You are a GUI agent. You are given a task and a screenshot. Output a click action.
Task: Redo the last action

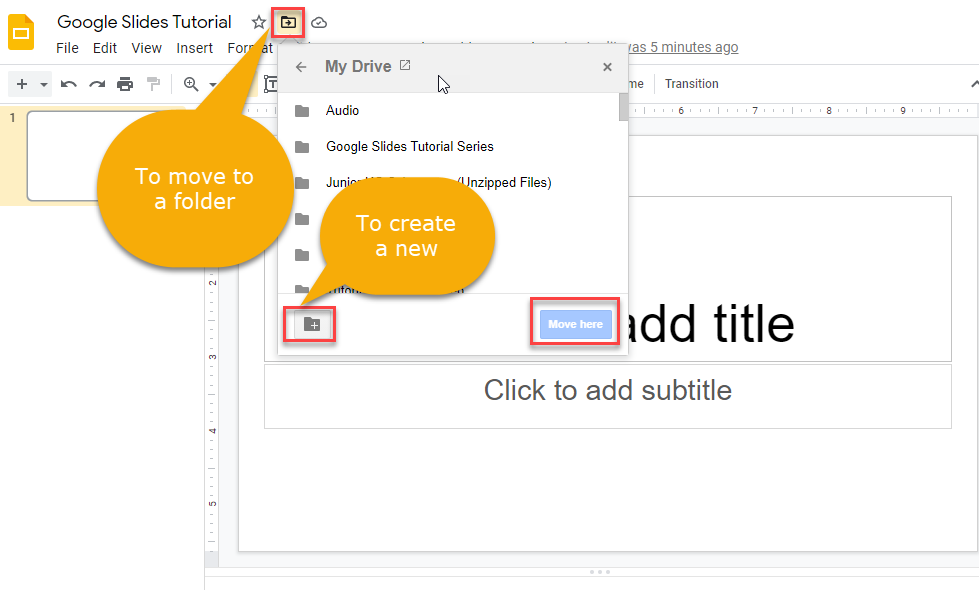pyautogui.click(x=97, y=84)
